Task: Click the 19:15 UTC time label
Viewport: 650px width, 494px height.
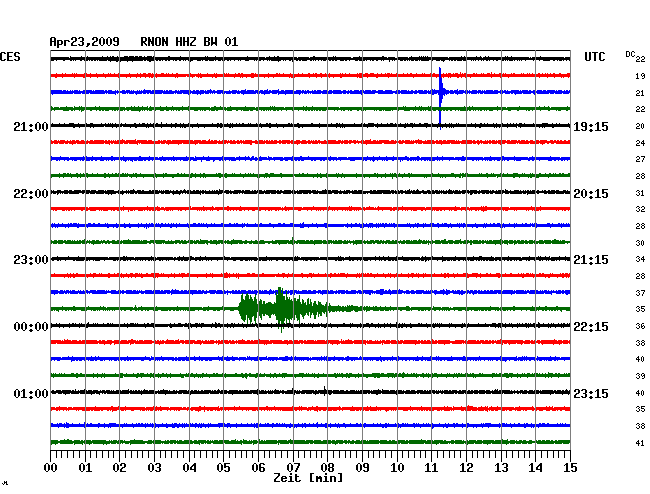Action: 591,126
